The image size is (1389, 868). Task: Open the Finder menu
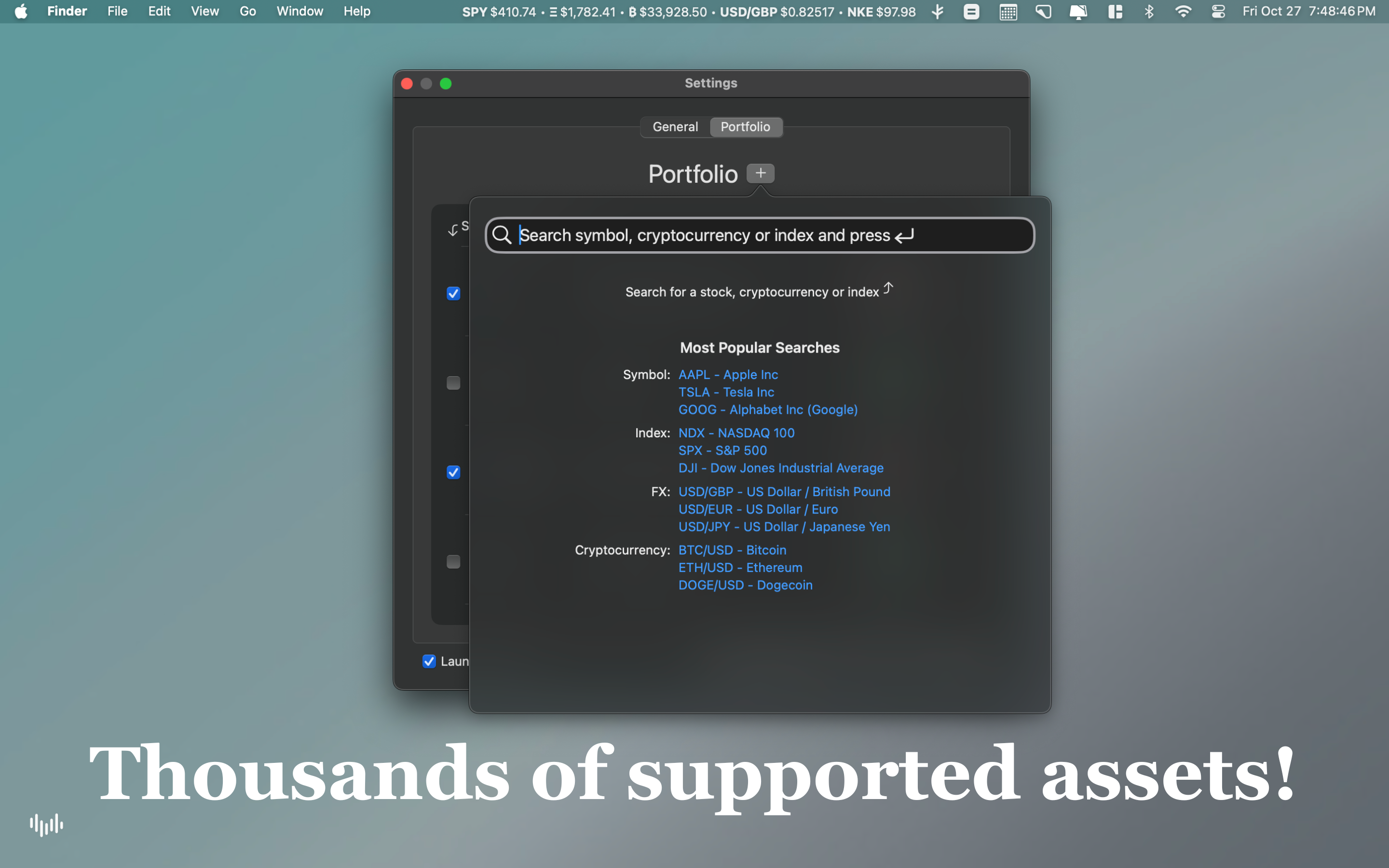67,12
